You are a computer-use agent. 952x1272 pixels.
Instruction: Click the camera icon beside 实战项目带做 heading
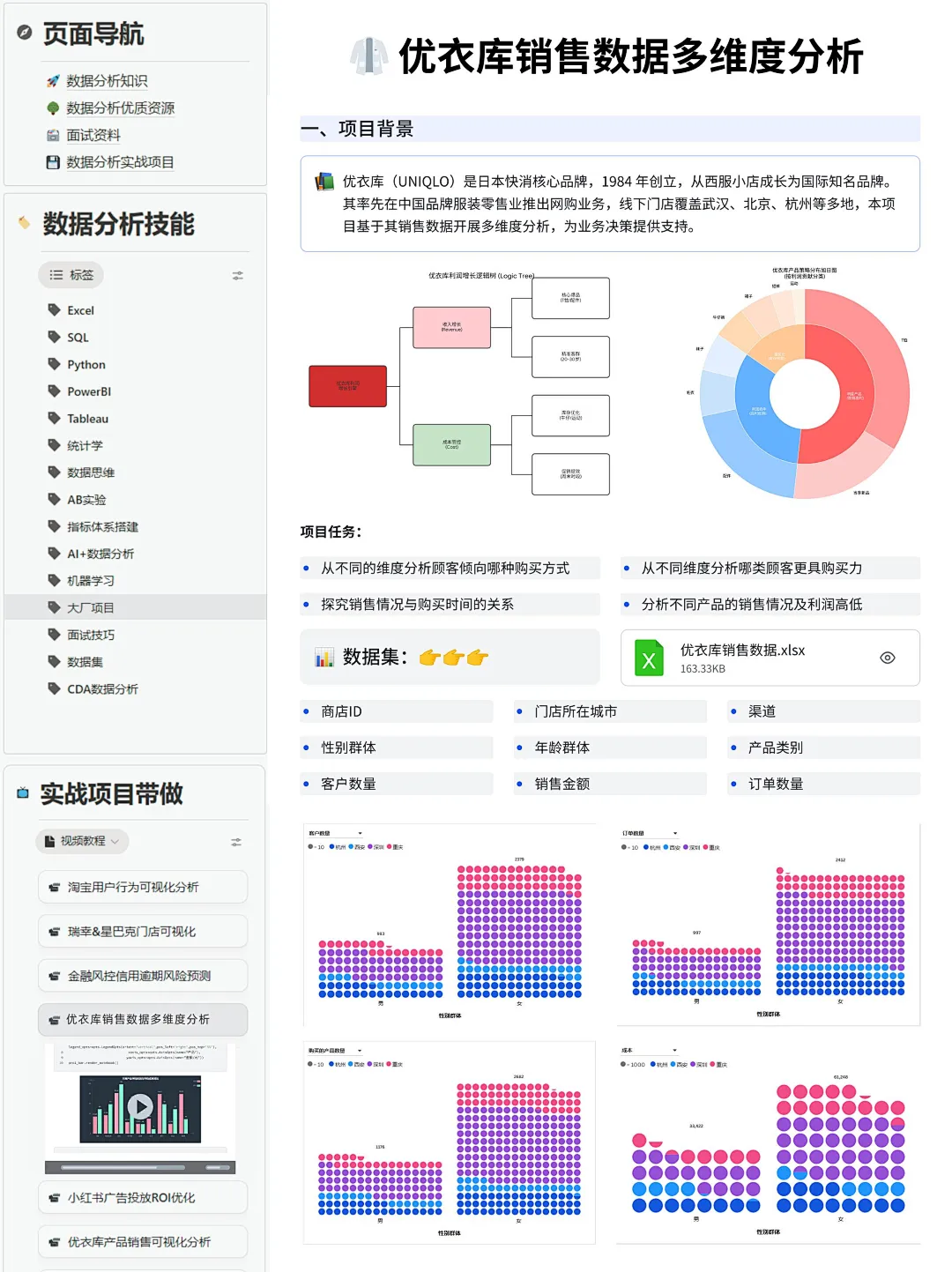pos(23,793)
